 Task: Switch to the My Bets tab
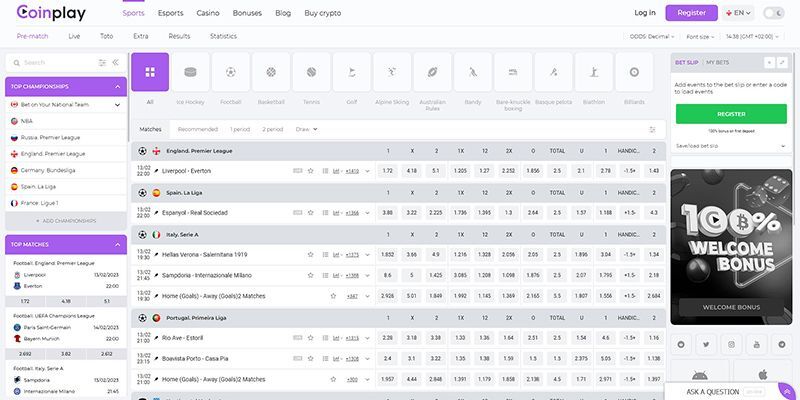click(717, 63)
